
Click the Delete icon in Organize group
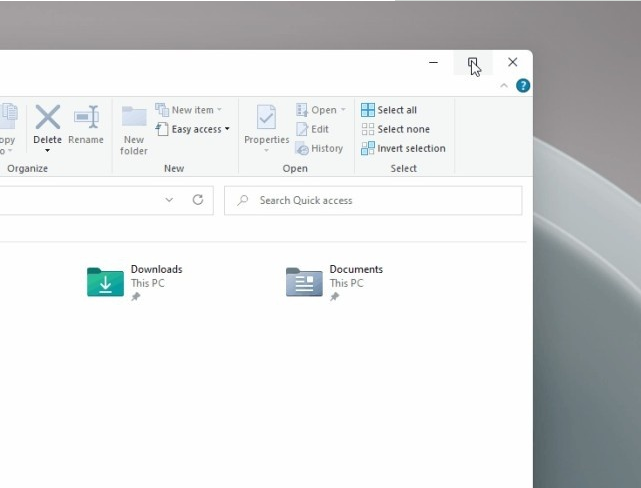tap(47, 117)
